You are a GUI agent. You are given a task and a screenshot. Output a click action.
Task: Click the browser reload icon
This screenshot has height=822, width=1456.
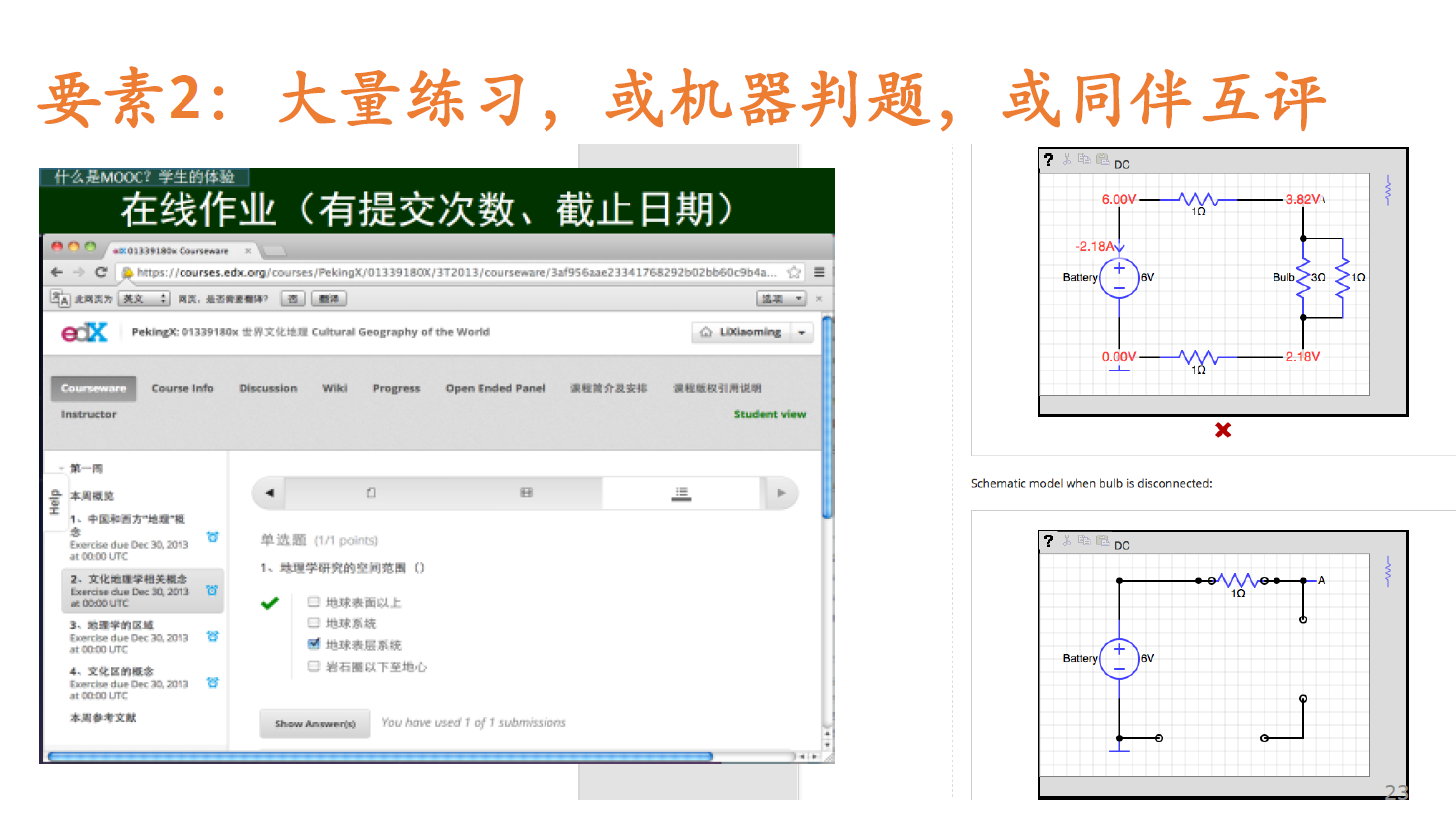(x=101, y=272)
